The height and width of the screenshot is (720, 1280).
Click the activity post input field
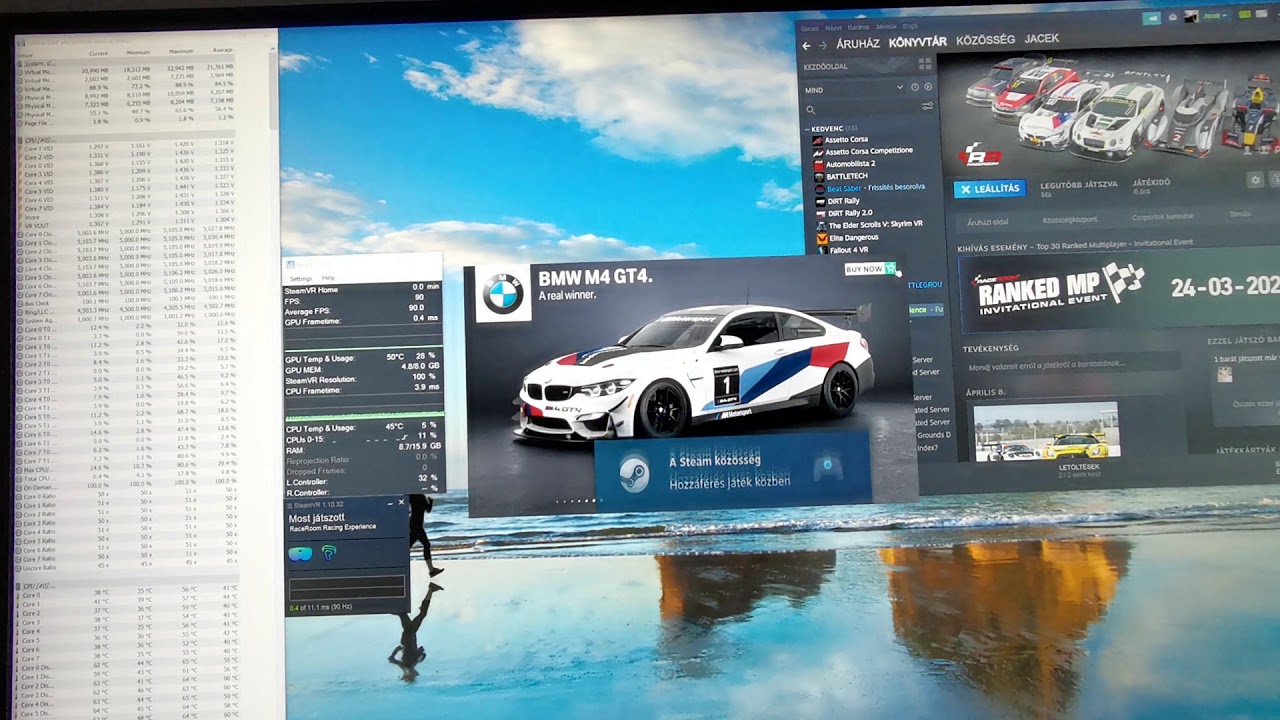coord(1071,364)
